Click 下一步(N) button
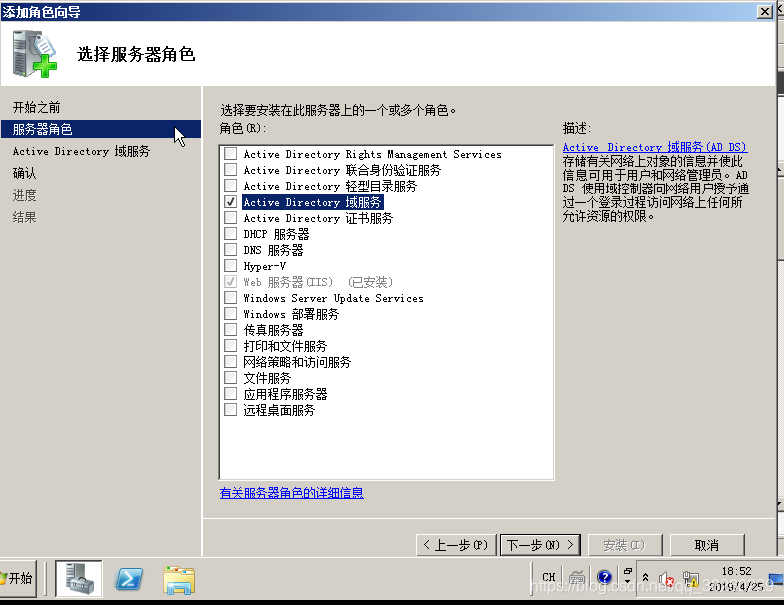The height and width of the screenshot is (605, 784). pos(540,544)
